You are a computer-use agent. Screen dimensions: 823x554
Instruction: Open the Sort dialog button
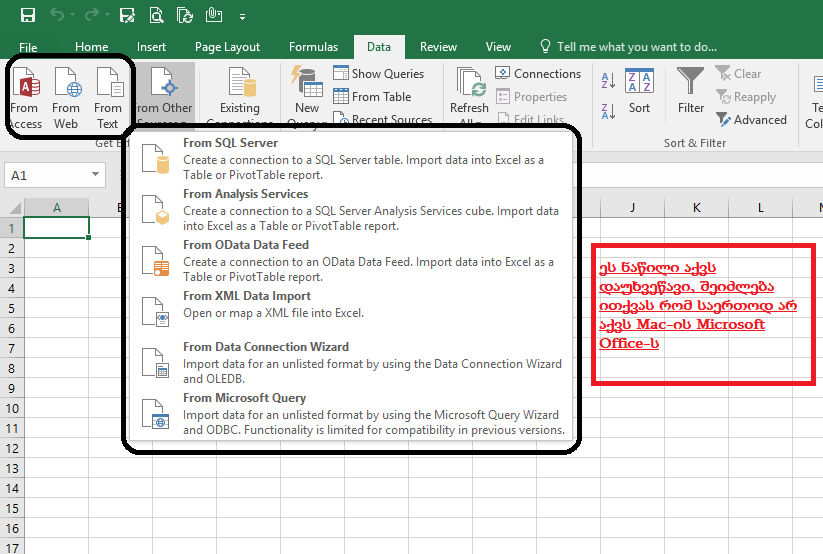coord(640,91)
